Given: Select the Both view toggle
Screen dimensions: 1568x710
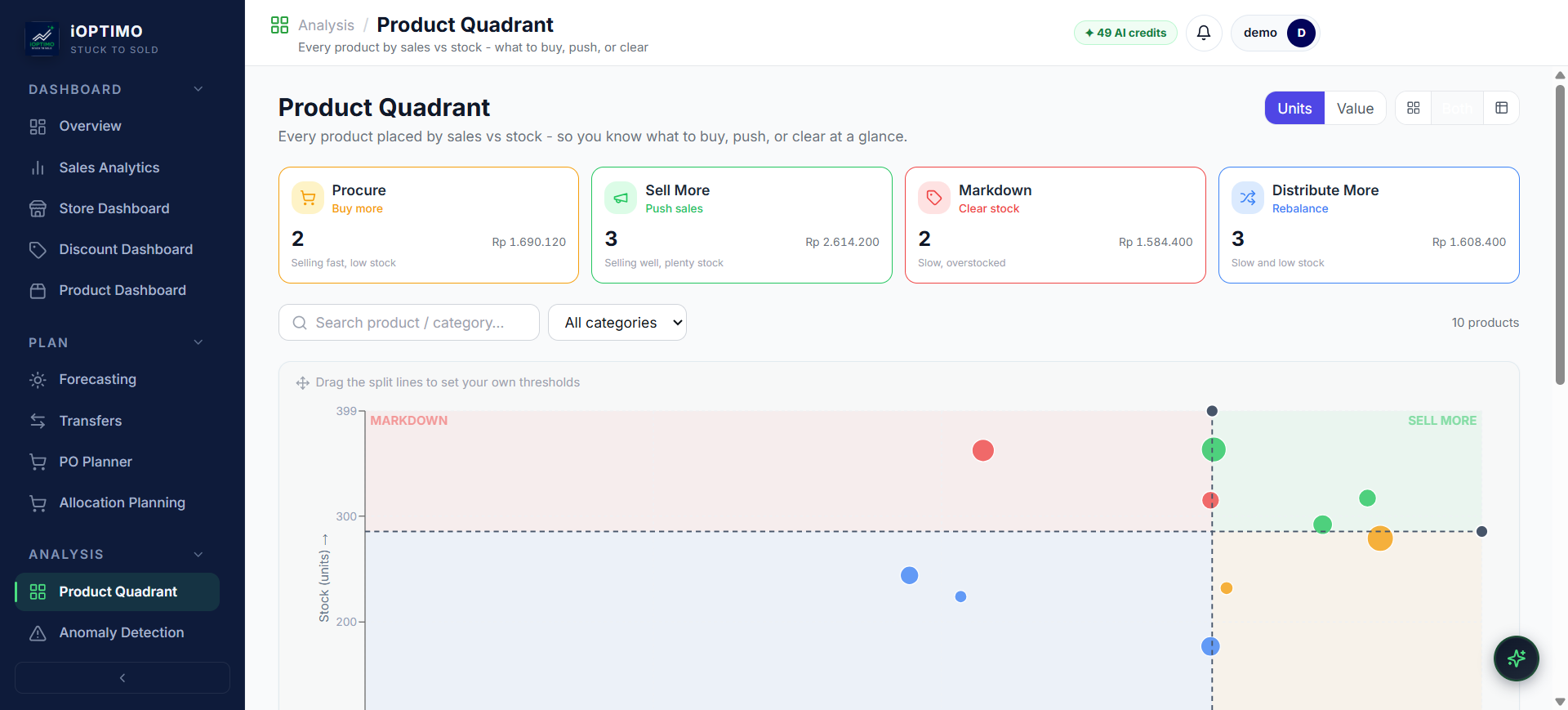Looking at the screenshot, I should click(1457, 108).
